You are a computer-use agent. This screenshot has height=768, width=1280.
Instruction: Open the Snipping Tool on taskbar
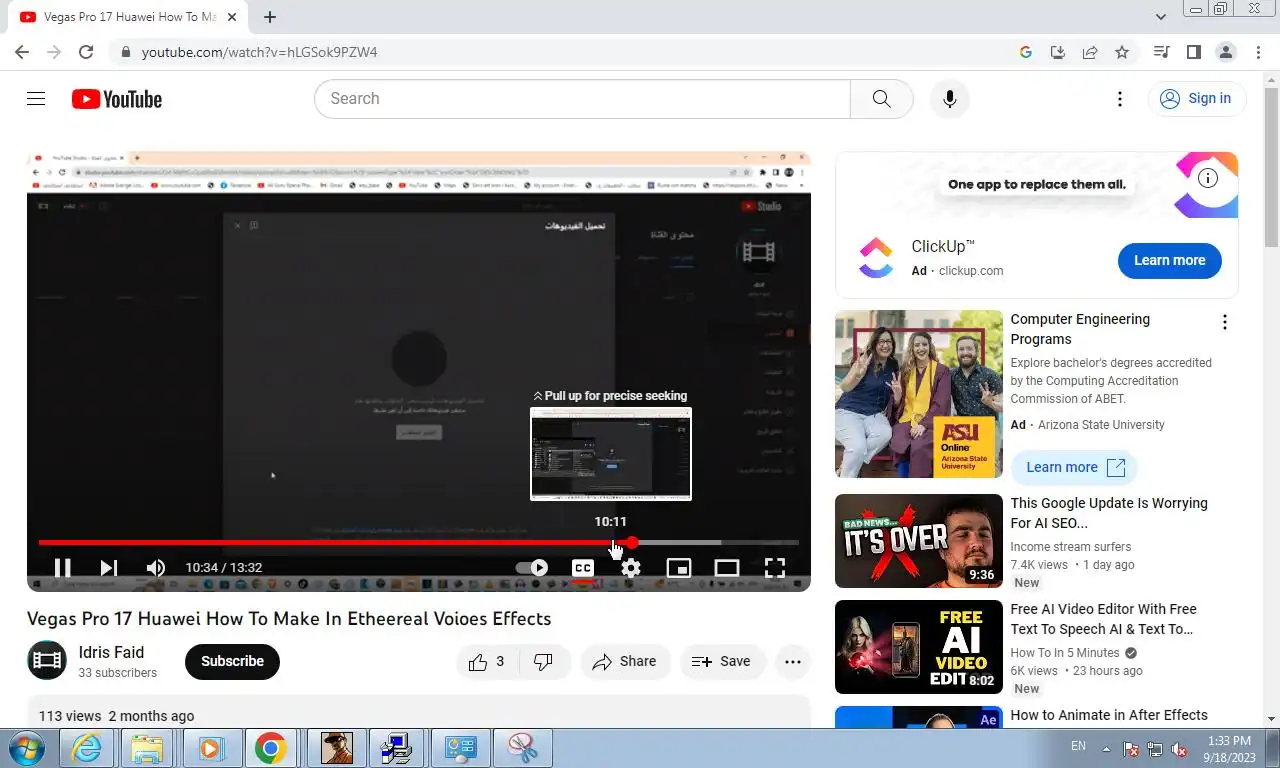[x=522, y=748]
